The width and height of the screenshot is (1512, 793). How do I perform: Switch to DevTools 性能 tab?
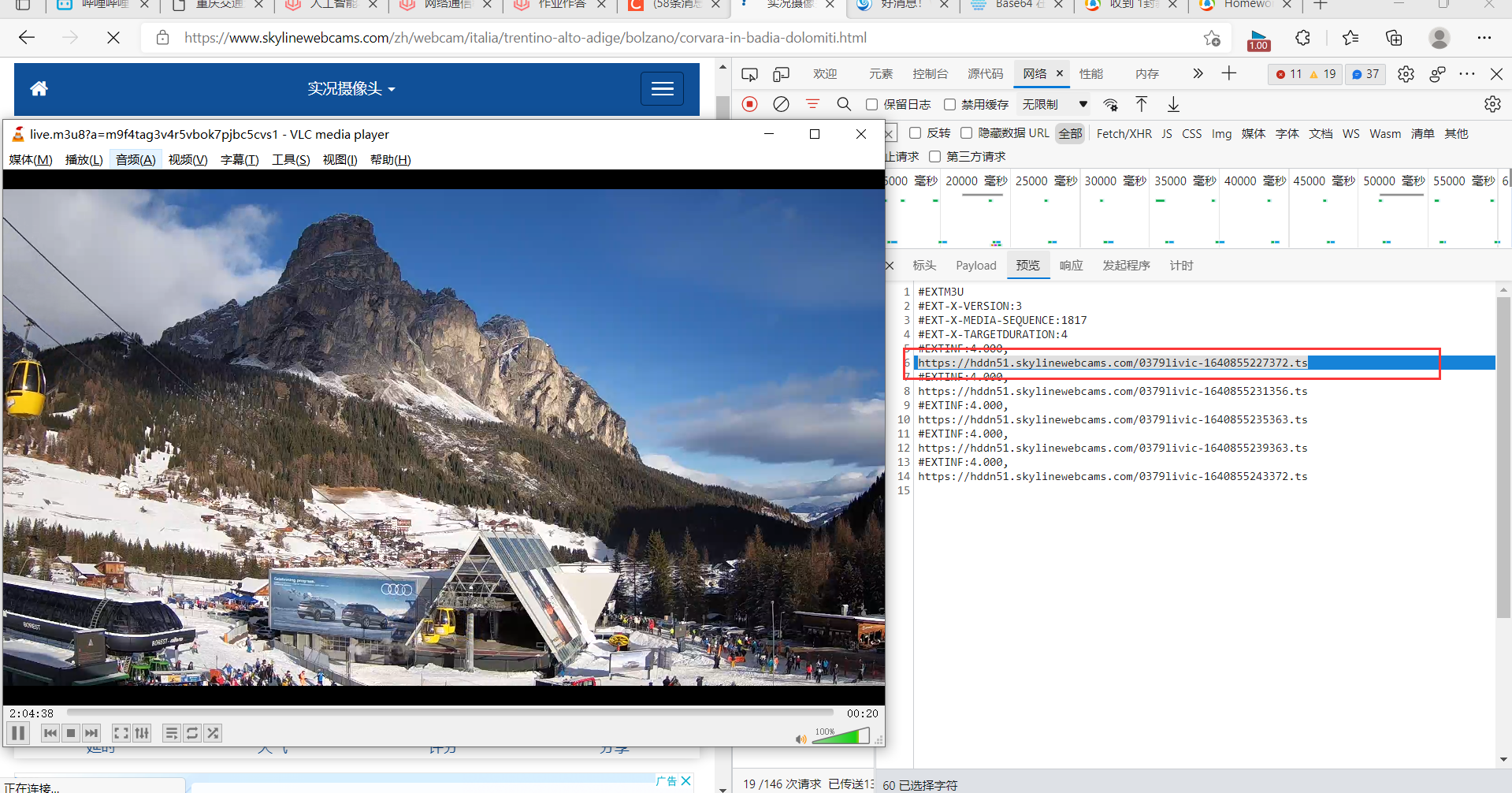click(1091, 74)
